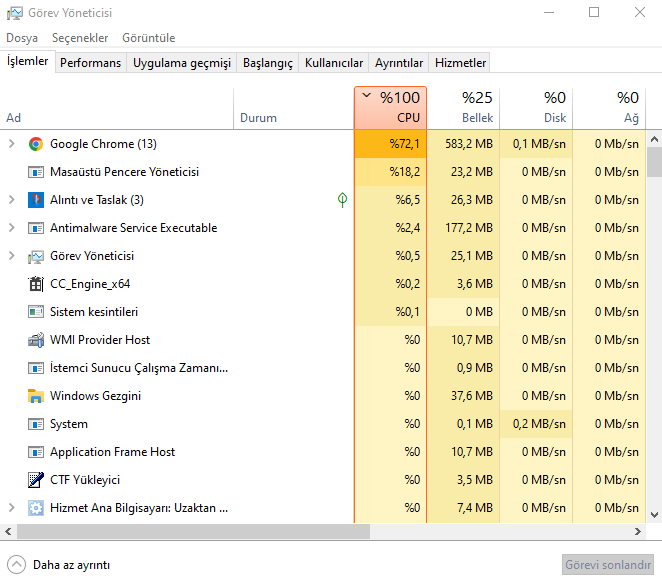Screen dimensions: 662x586
Task: Click the CC_Engine_x64 process icon
Action: pyautogui.click(x=36, y=284)
